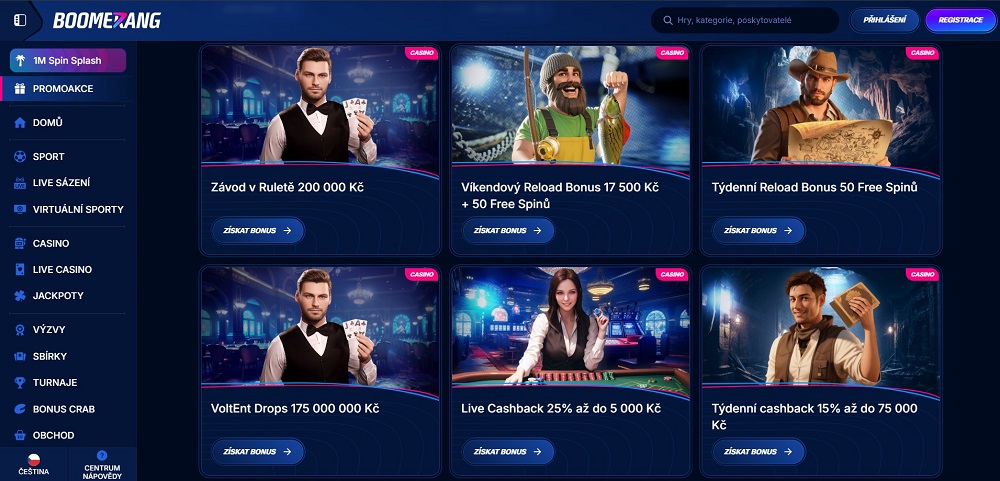This screenshot has width=1000, height=481.
Task: Focus the games search field
Action: point(745,20)
